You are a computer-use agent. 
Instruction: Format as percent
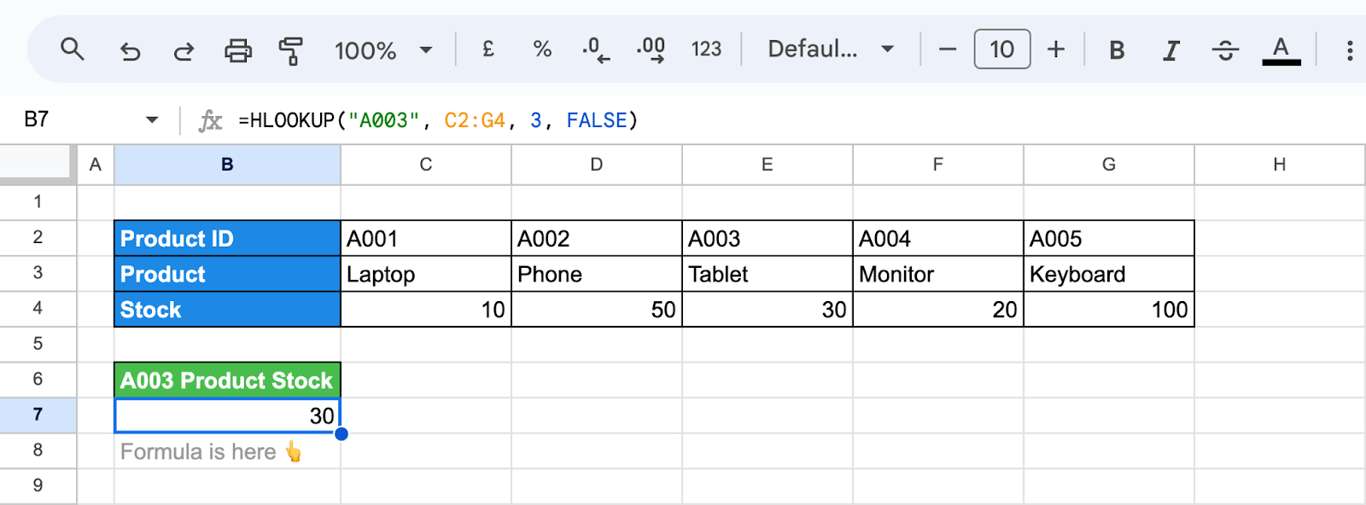tap(542, 49)
